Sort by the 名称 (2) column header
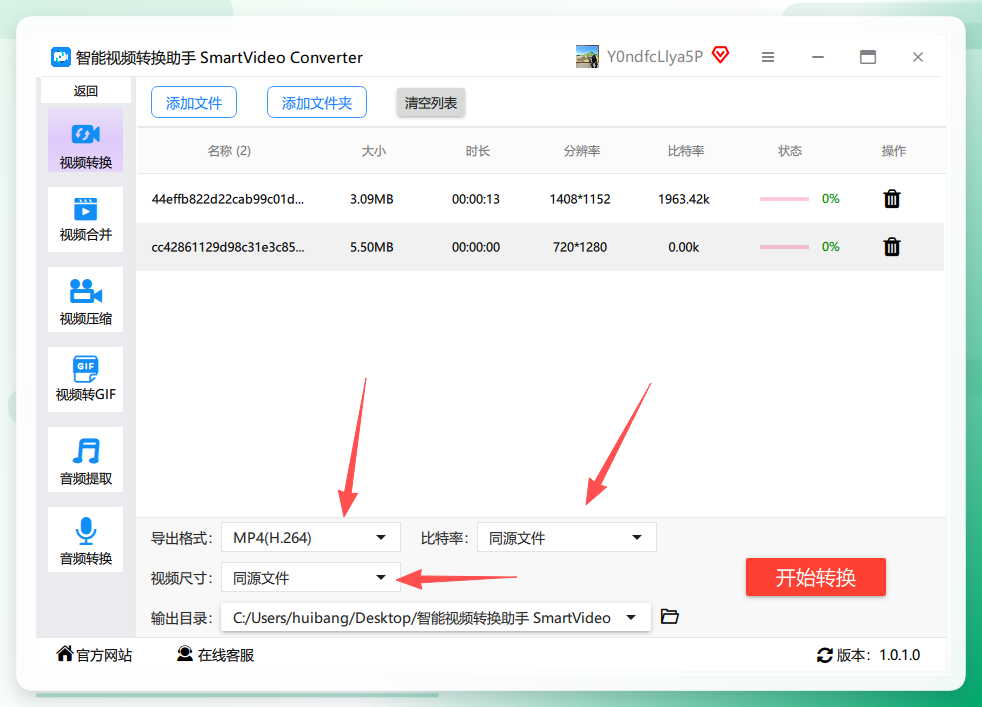 [x=229, y=151]
